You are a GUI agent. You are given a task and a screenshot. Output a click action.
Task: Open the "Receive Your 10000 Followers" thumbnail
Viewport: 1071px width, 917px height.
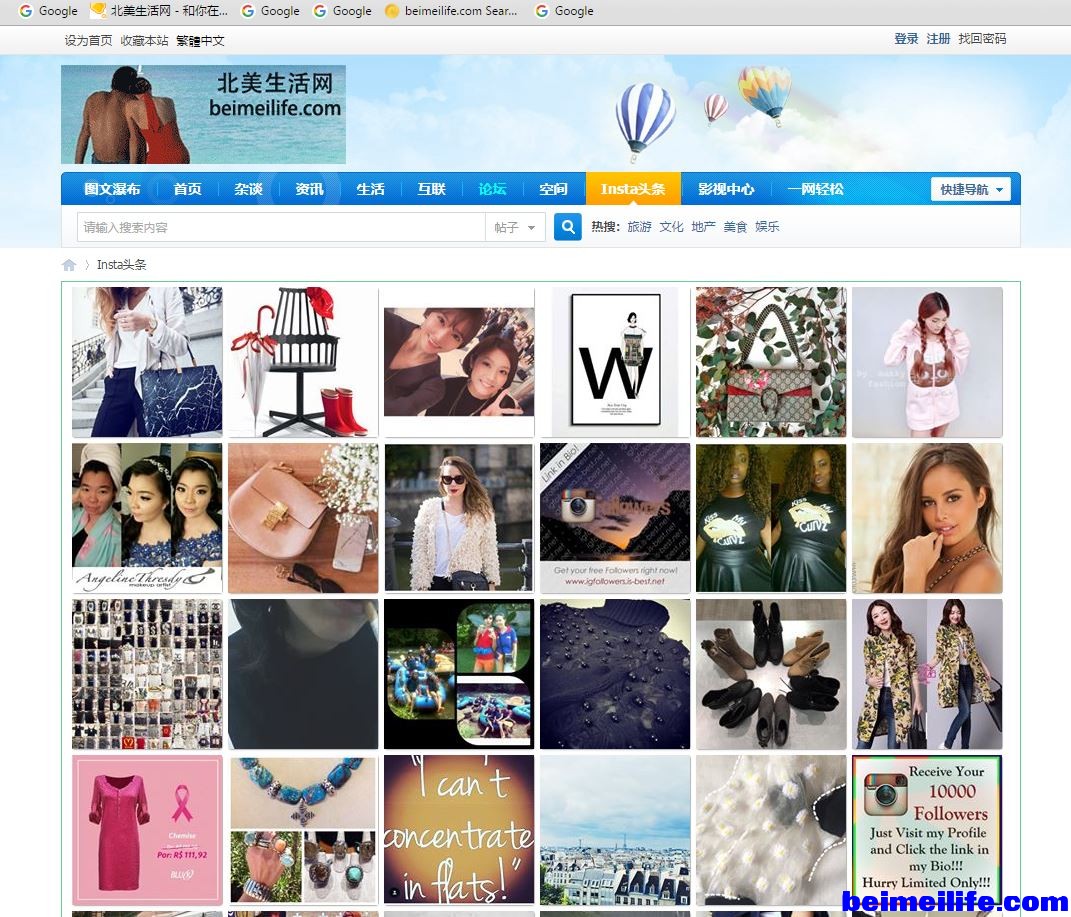(x=927, y=830)
